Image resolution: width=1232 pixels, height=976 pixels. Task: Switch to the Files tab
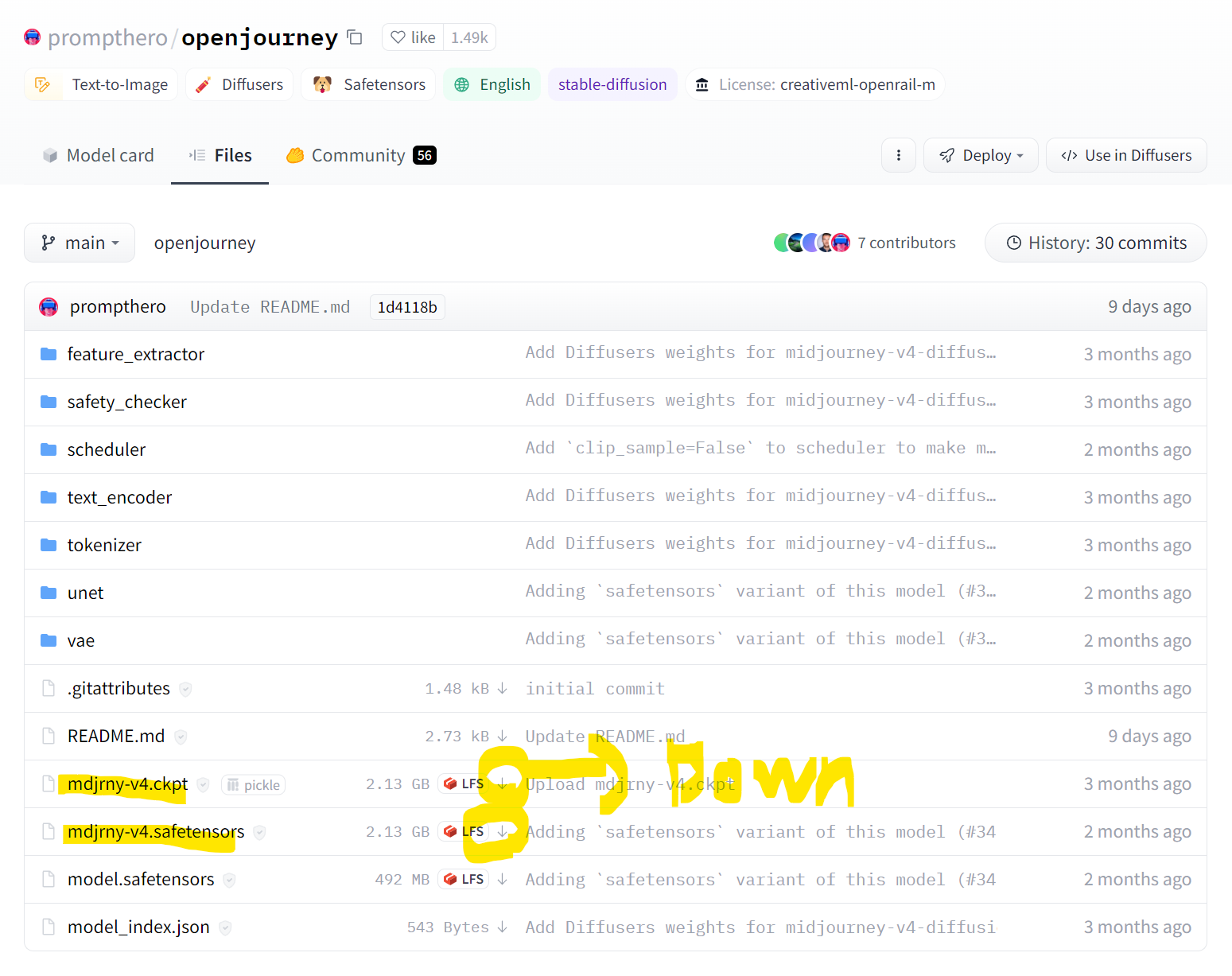[220, 155]
